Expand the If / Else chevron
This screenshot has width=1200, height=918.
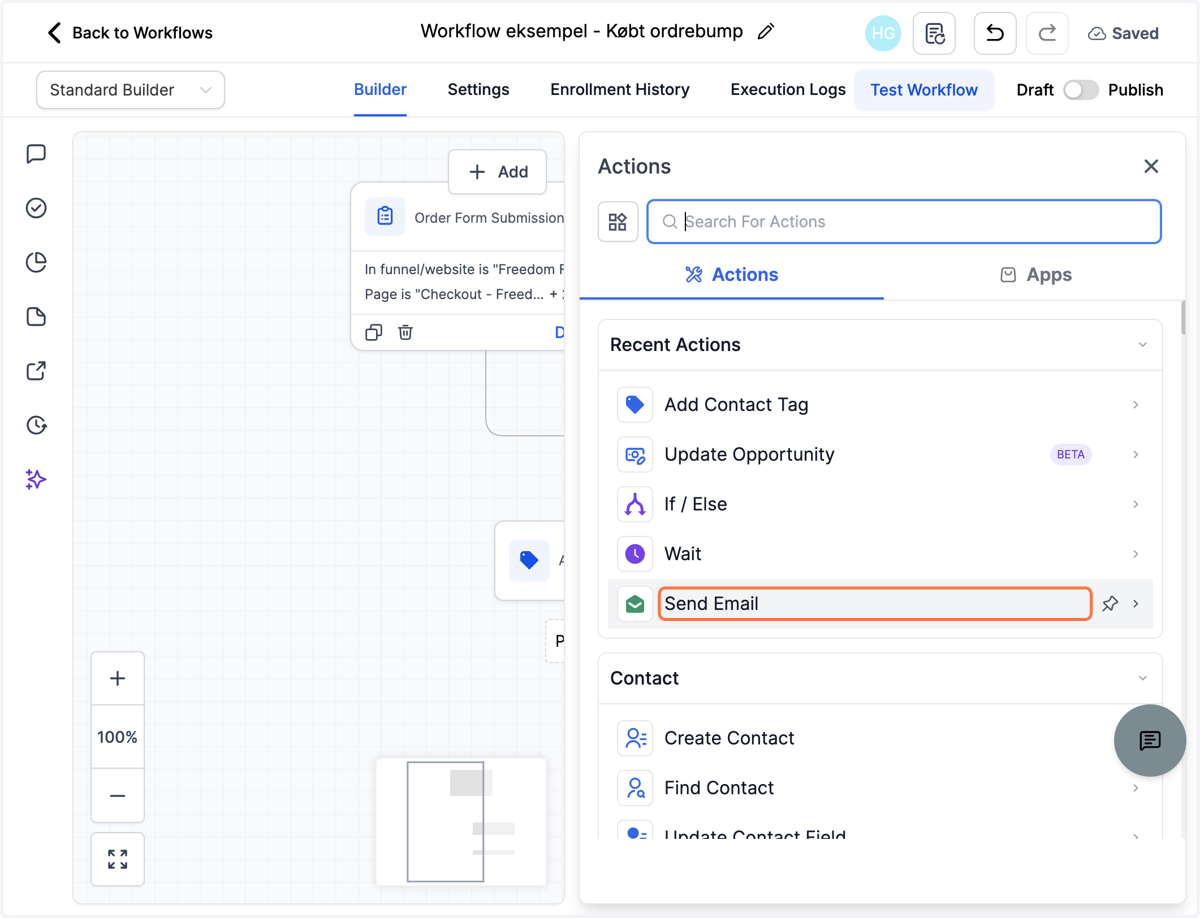(1136, 505)
